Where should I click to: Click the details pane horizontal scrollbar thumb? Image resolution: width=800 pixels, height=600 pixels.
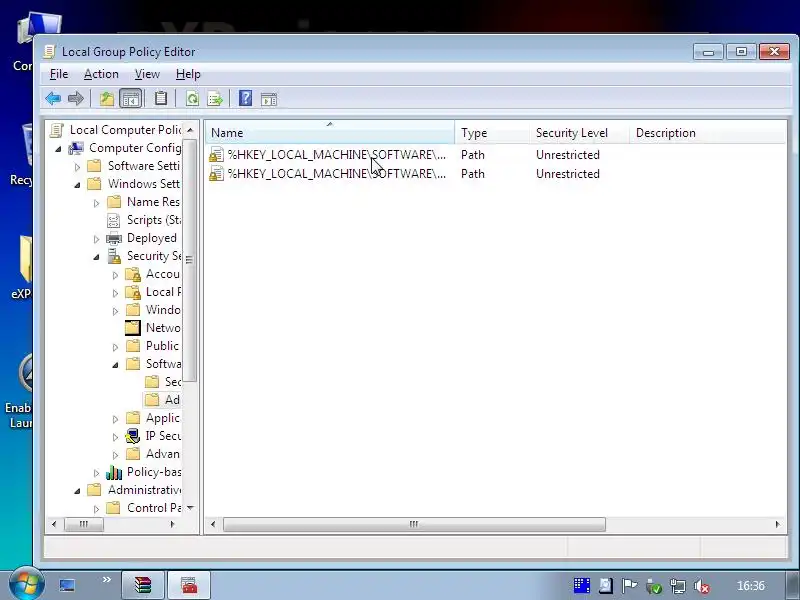[x=414, y=524]
